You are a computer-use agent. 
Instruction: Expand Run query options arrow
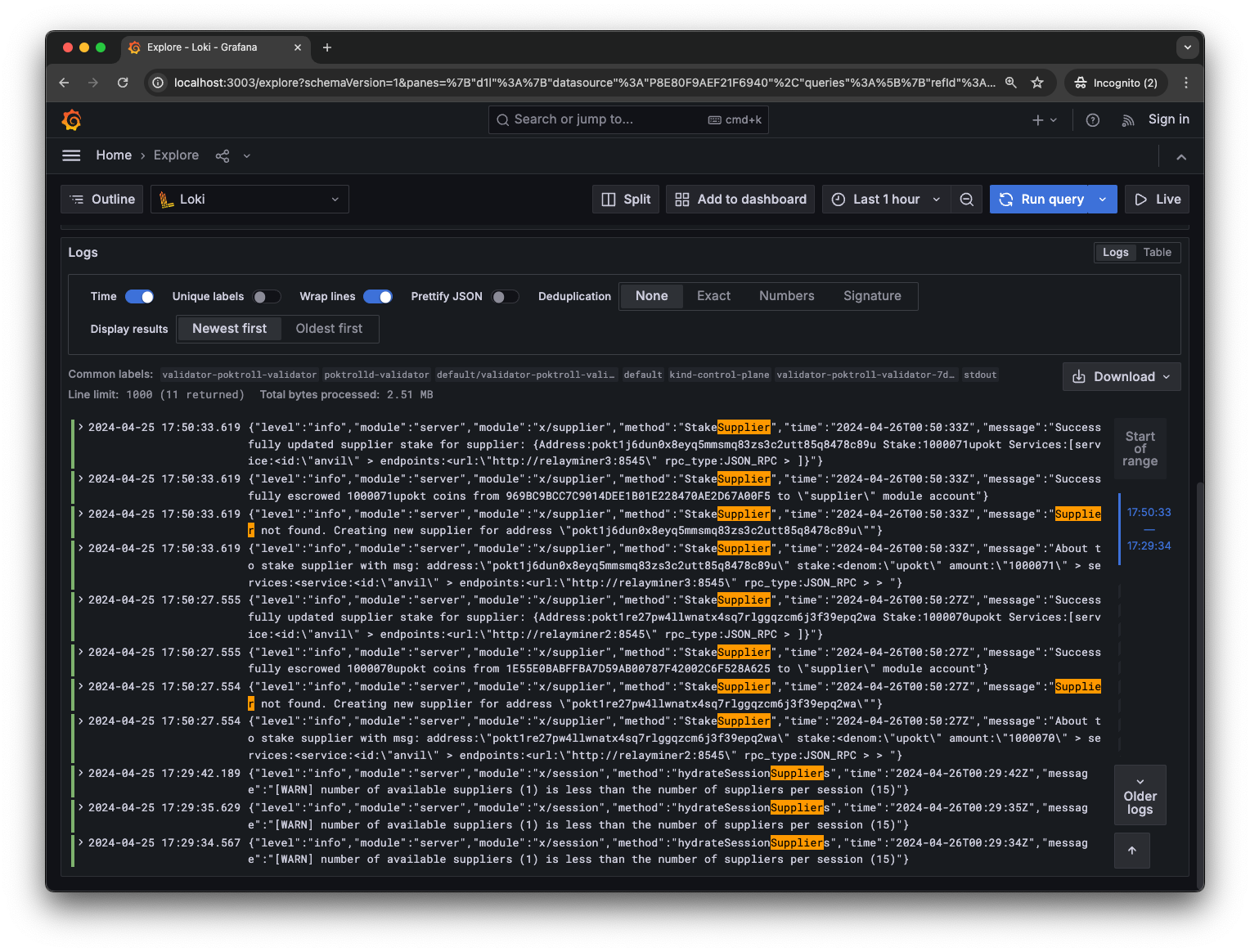1103,200
